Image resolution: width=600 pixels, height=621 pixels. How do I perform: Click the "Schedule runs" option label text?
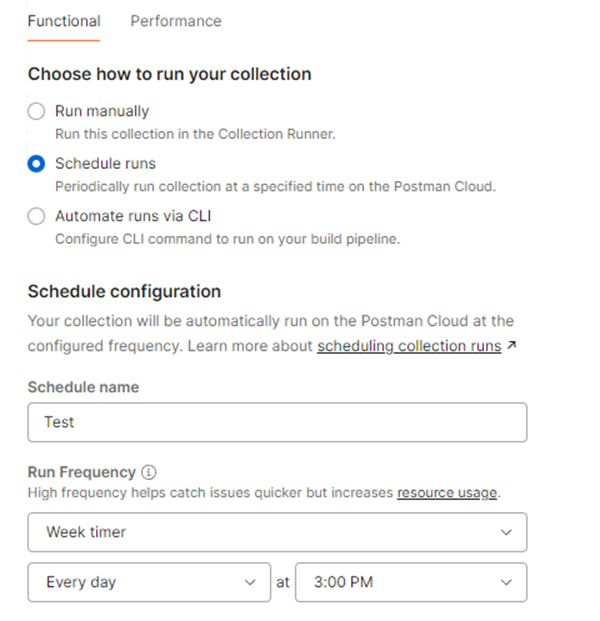(x=105, y=163)
